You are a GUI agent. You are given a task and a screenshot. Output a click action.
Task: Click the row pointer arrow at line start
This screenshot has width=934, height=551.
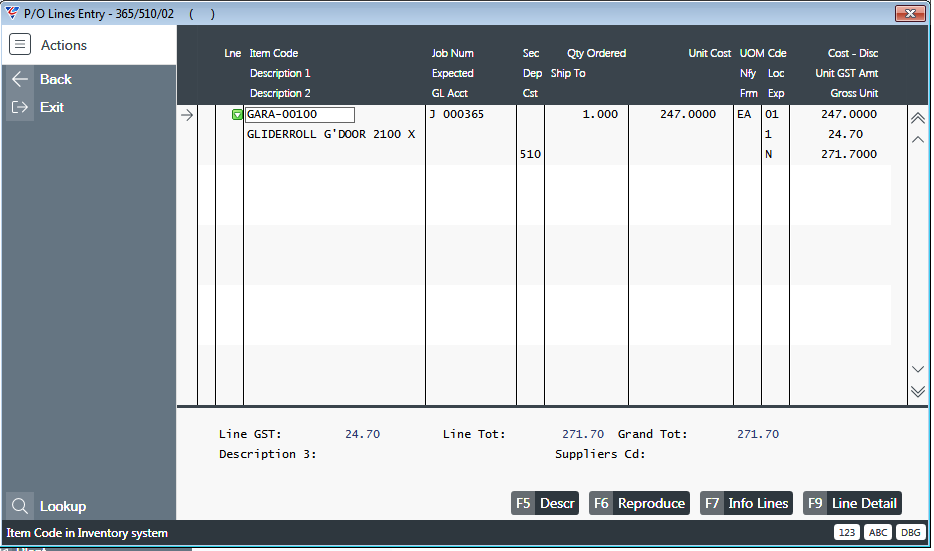tap(187, 115)
